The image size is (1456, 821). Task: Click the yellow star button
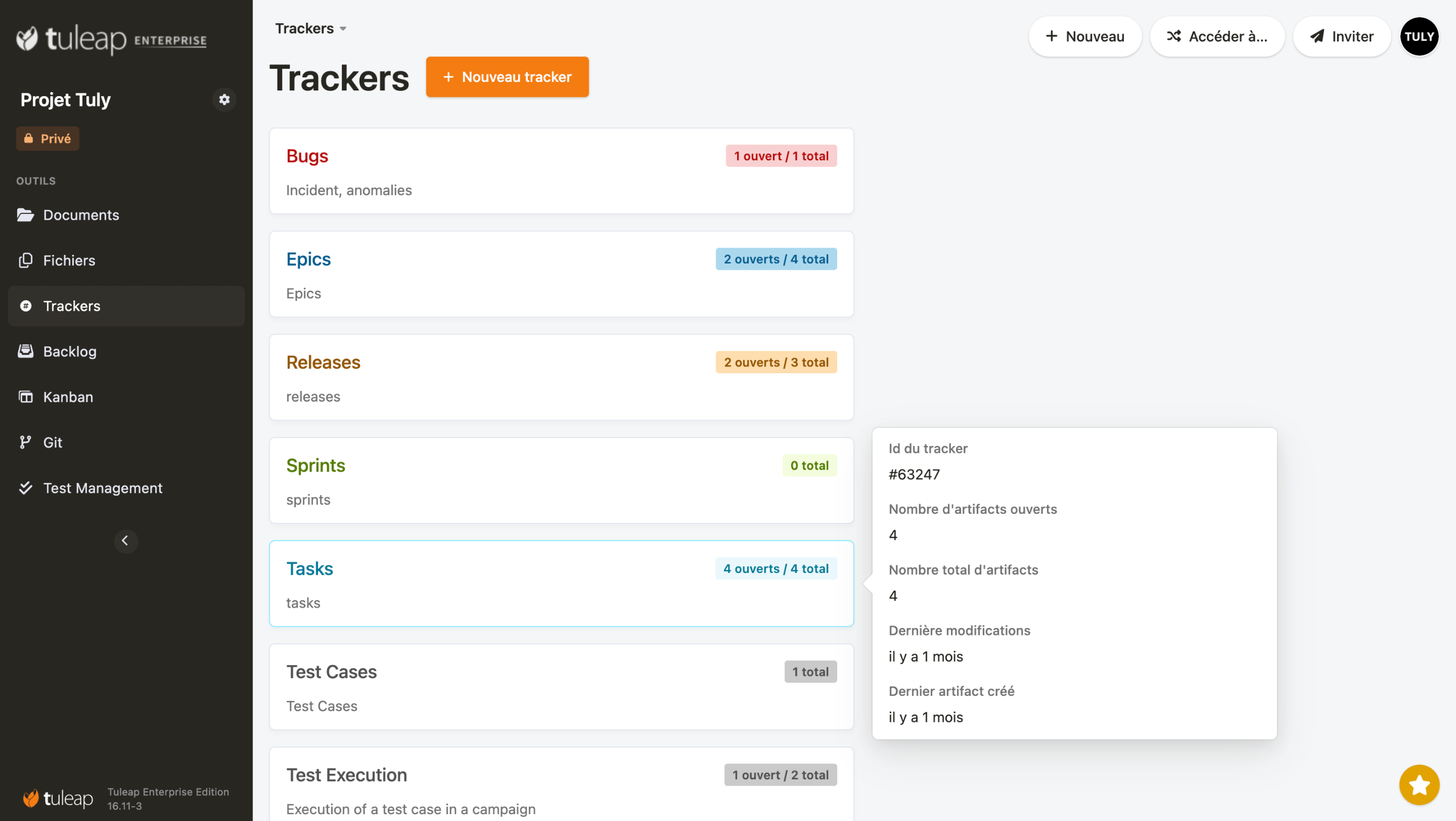(x=1418, y=785)
